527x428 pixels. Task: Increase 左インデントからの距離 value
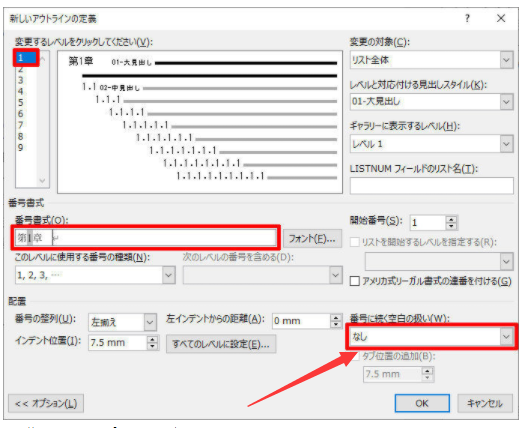pyautogui.click(x=336, y=317)
